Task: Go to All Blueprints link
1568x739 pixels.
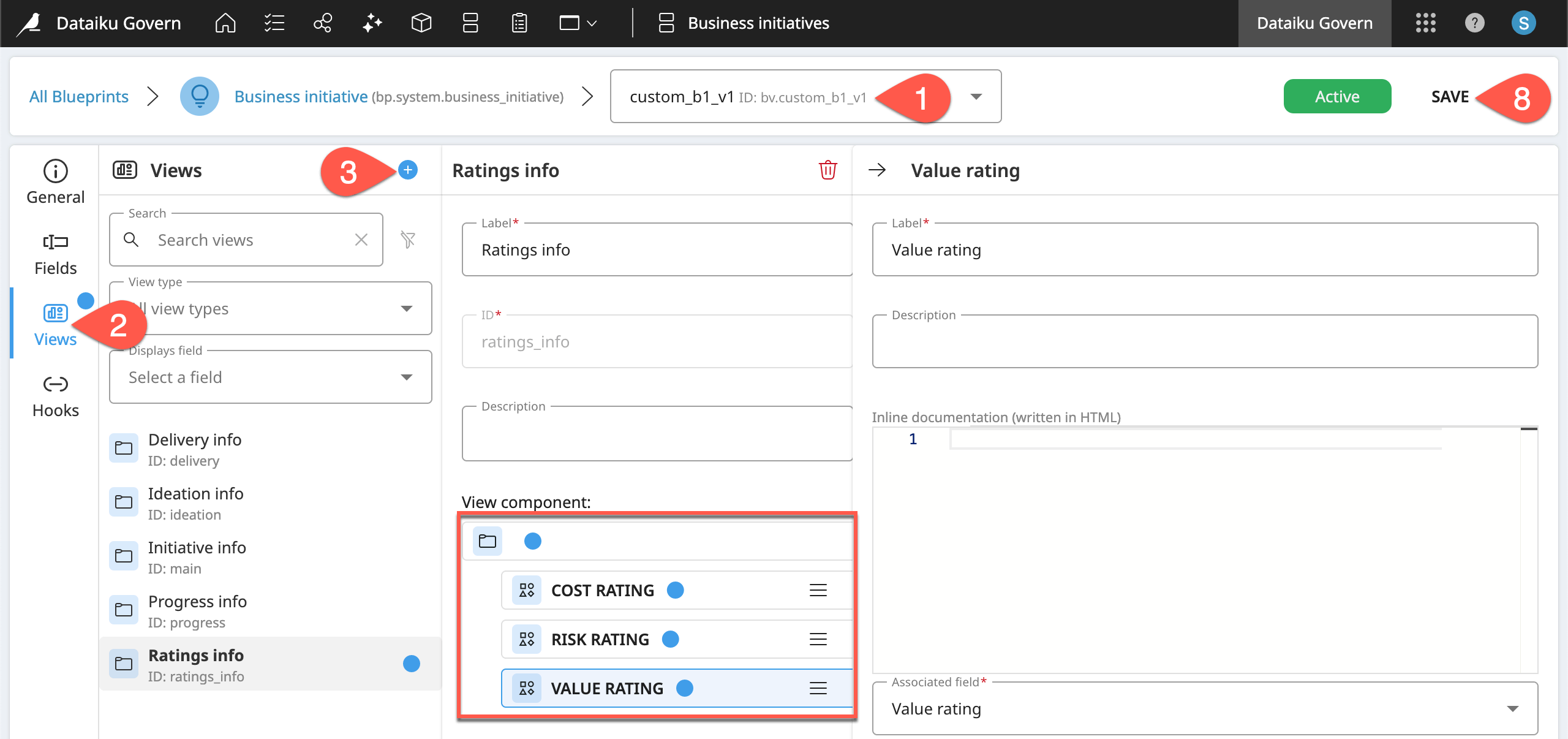Action: (x=79, y=96)
